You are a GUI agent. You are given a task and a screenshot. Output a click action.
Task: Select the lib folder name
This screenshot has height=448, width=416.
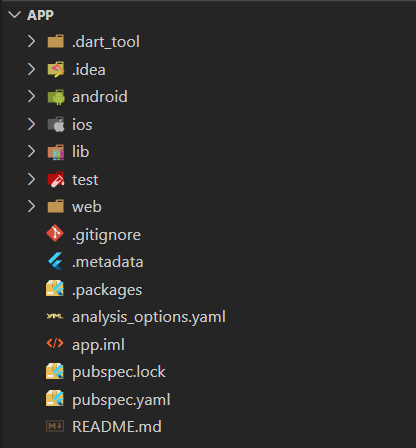tap(81, 152)
